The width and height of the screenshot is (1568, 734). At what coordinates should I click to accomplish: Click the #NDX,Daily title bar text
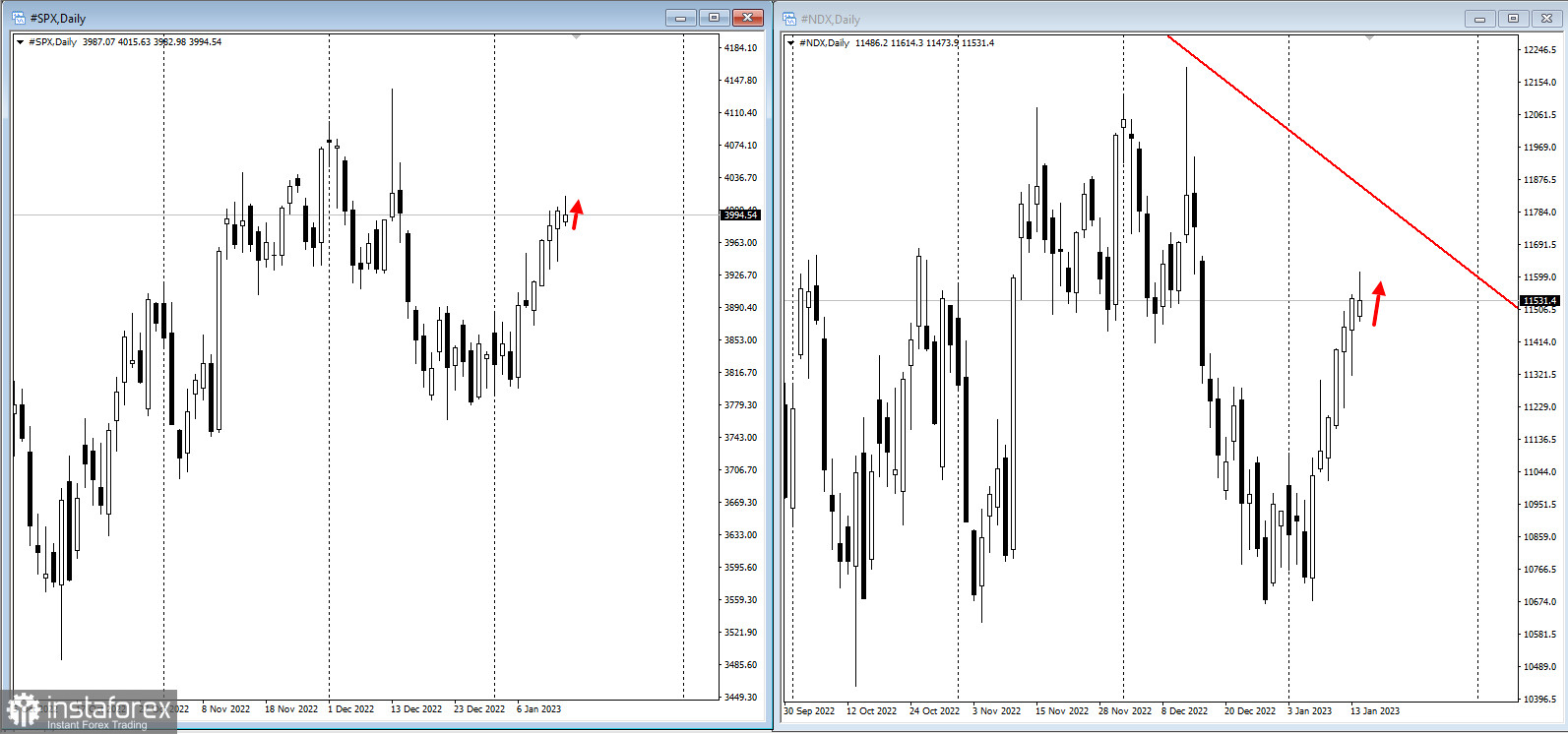[831, 20]
